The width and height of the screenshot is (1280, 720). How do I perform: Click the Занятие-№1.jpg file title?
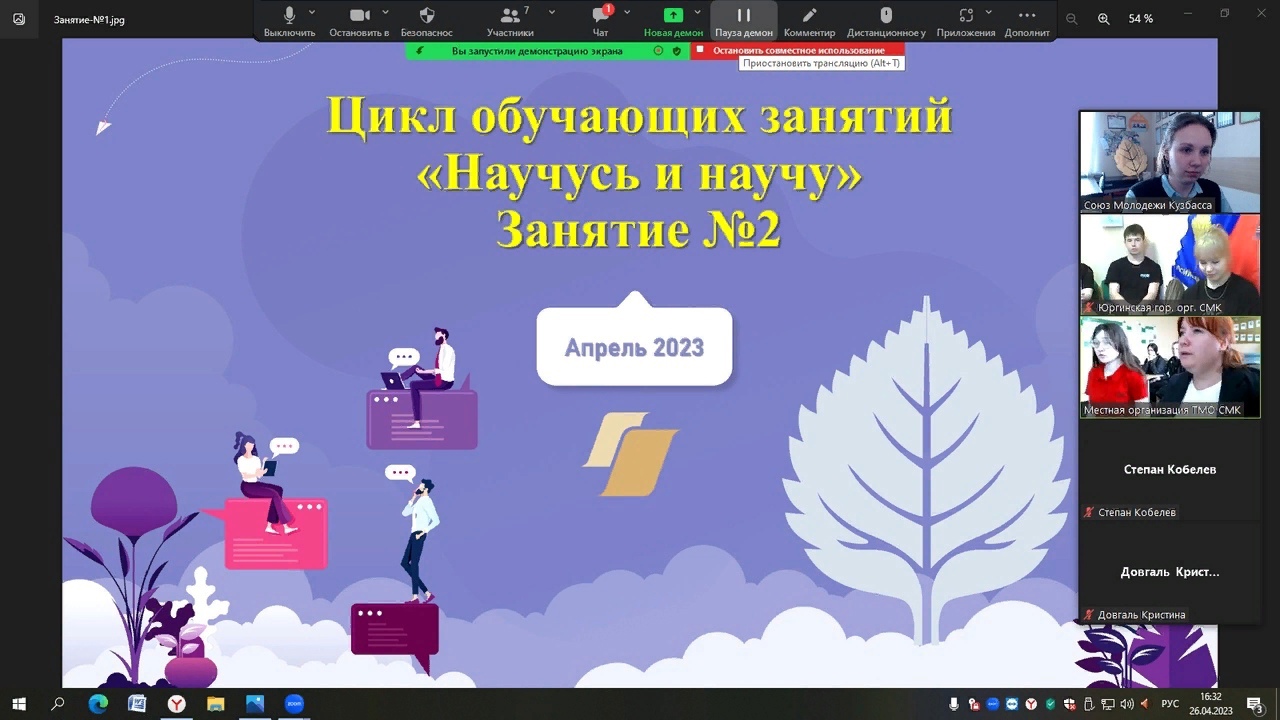[89, 19]
